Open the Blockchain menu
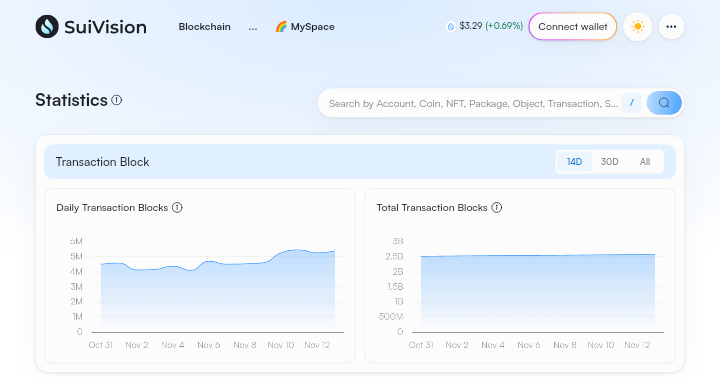This screenshot has width=720, height=377. (204, 27)
